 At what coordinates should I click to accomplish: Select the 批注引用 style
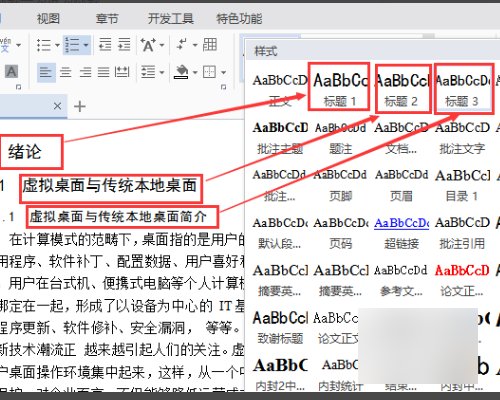pos(463,233)
